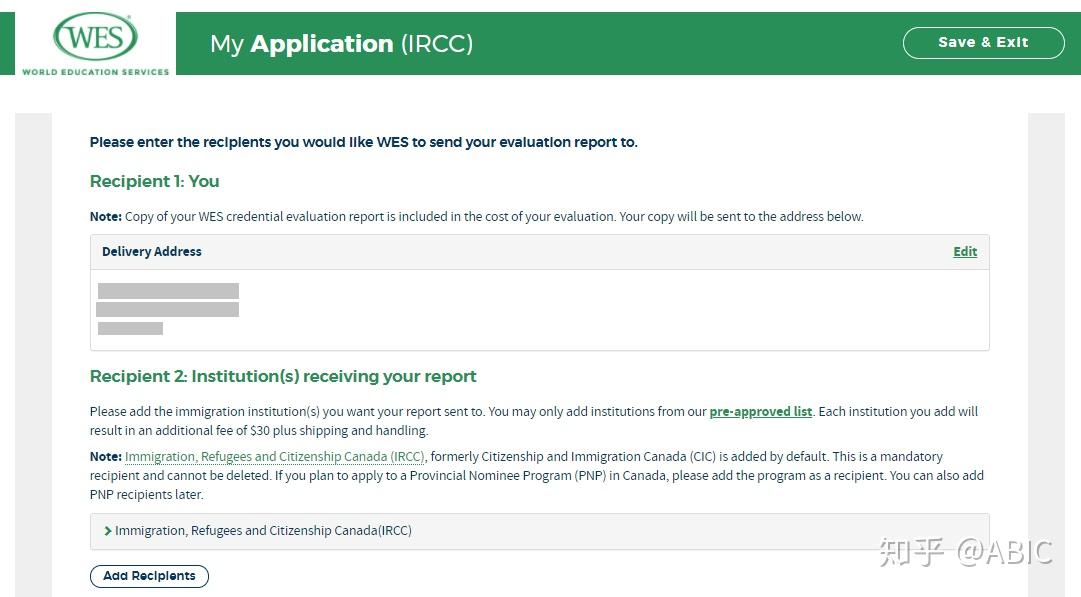
Task: Click the My Application (IRCC) page title
Action: tap(341, 44)
